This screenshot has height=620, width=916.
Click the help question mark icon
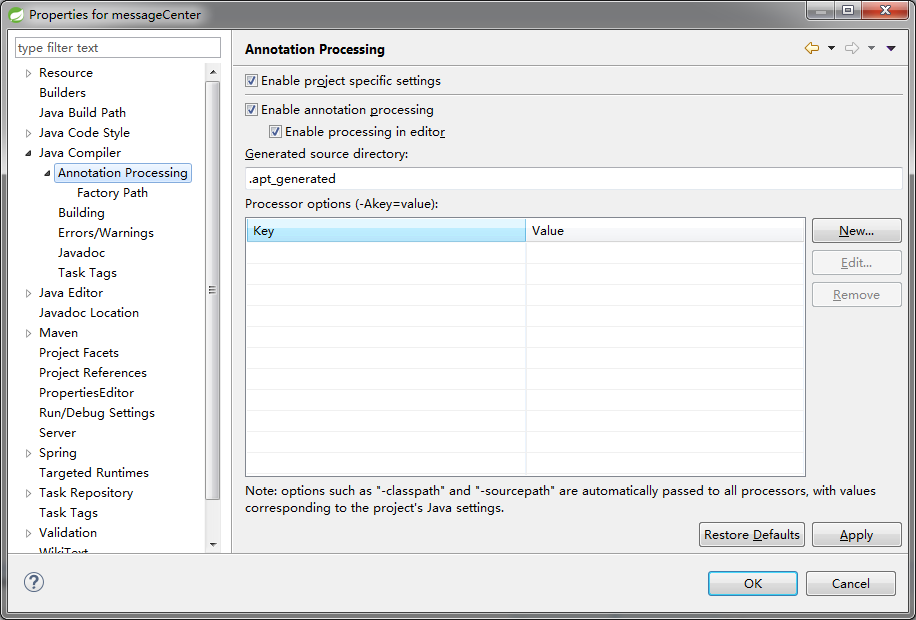pyautogui.click(x=34, y=582)
